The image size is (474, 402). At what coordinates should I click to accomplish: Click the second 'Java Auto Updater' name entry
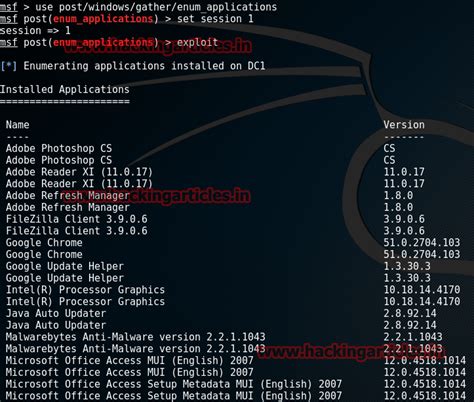pos(56,325)
